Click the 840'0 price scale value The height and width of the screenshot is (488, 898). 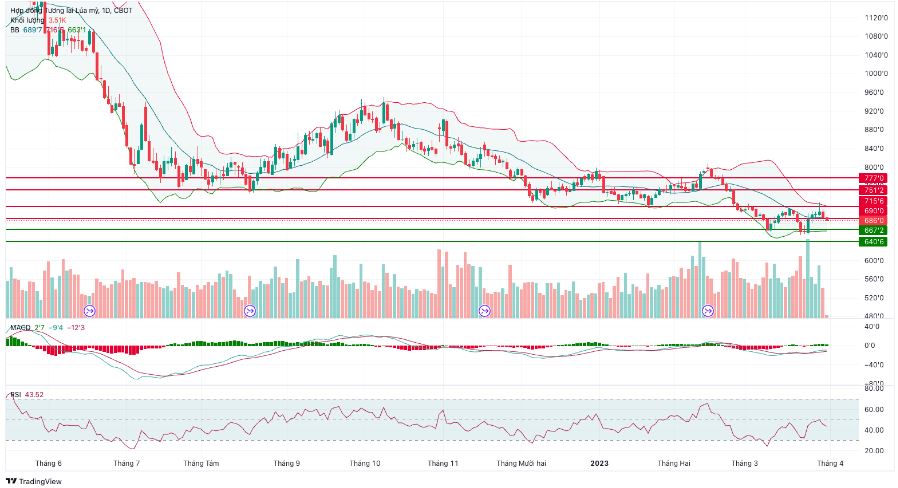pyautogui.click(x=876, y=149)
